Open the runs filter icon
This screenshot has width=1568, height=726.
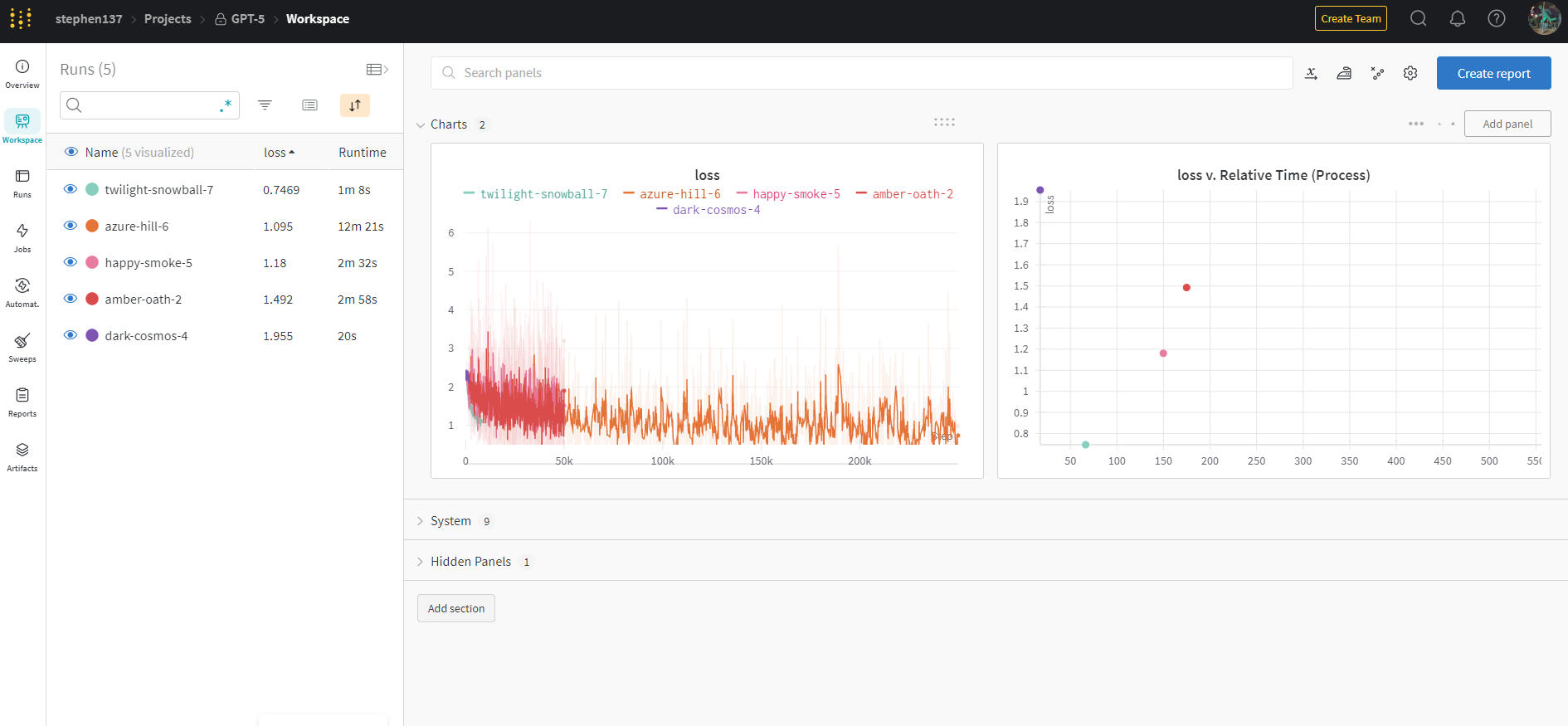pyautogui.click(x=265, y=105)
